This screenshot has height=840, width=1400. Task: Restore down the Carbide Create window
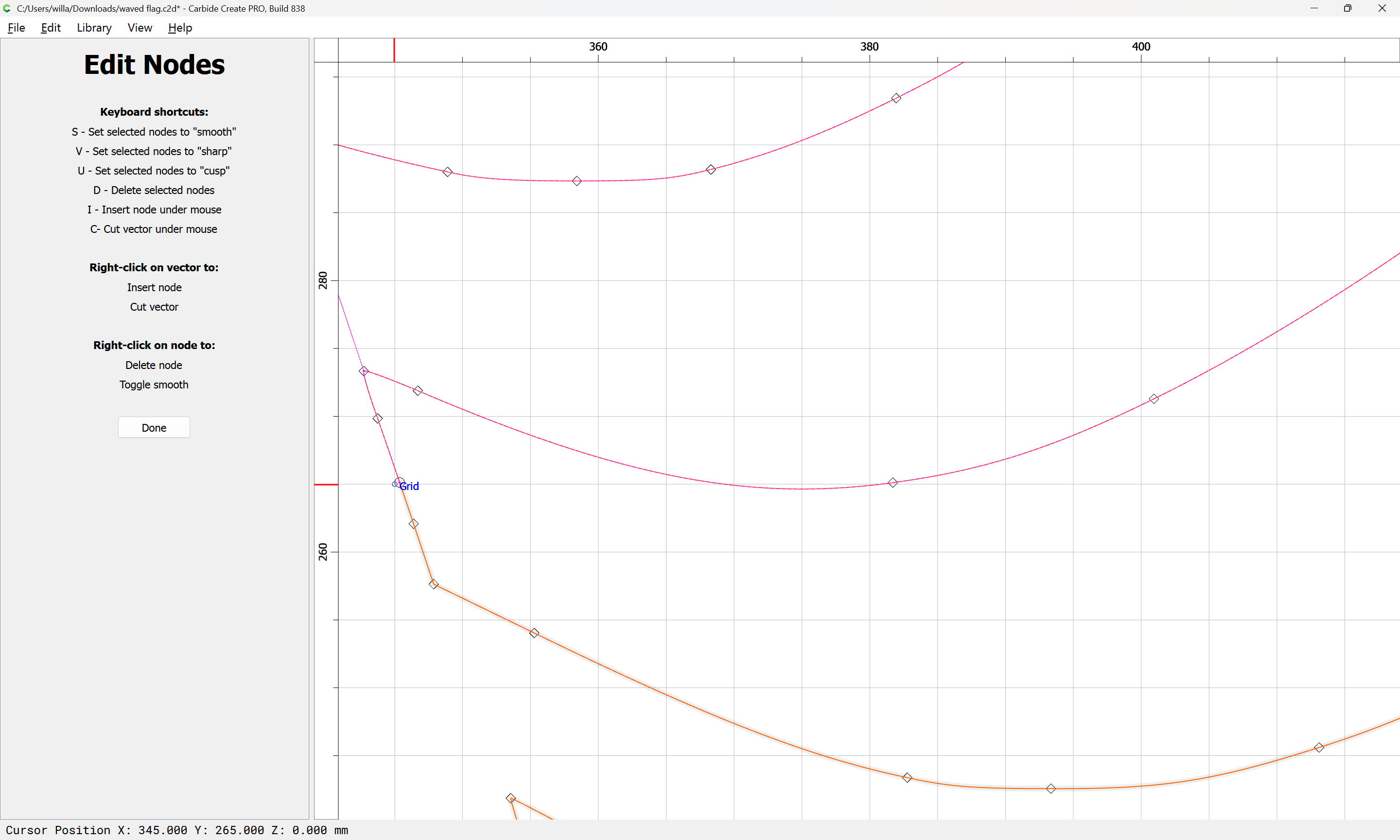point(1347,8)
